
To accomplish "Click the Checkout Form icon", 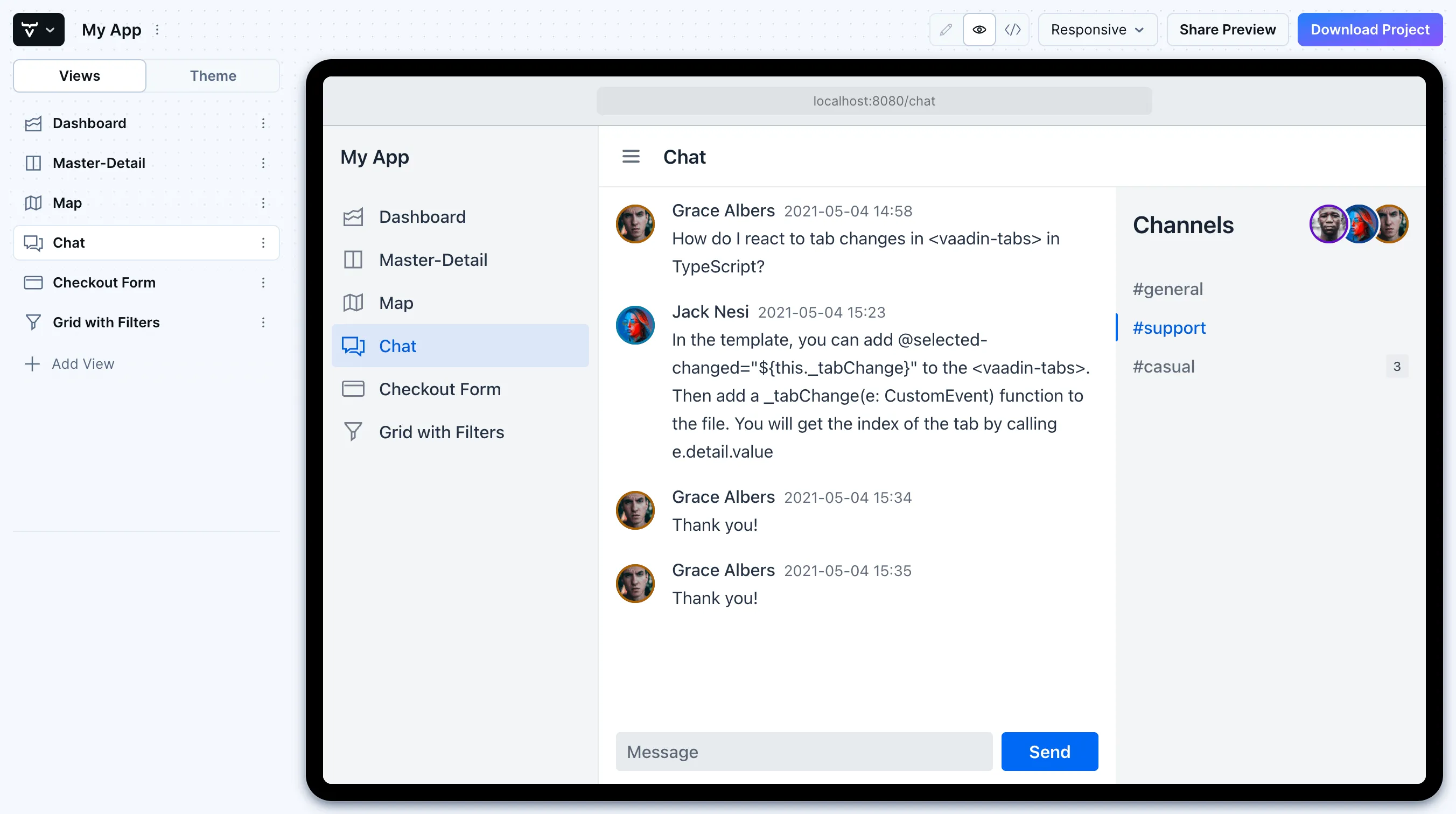I will tap(33, 283).
